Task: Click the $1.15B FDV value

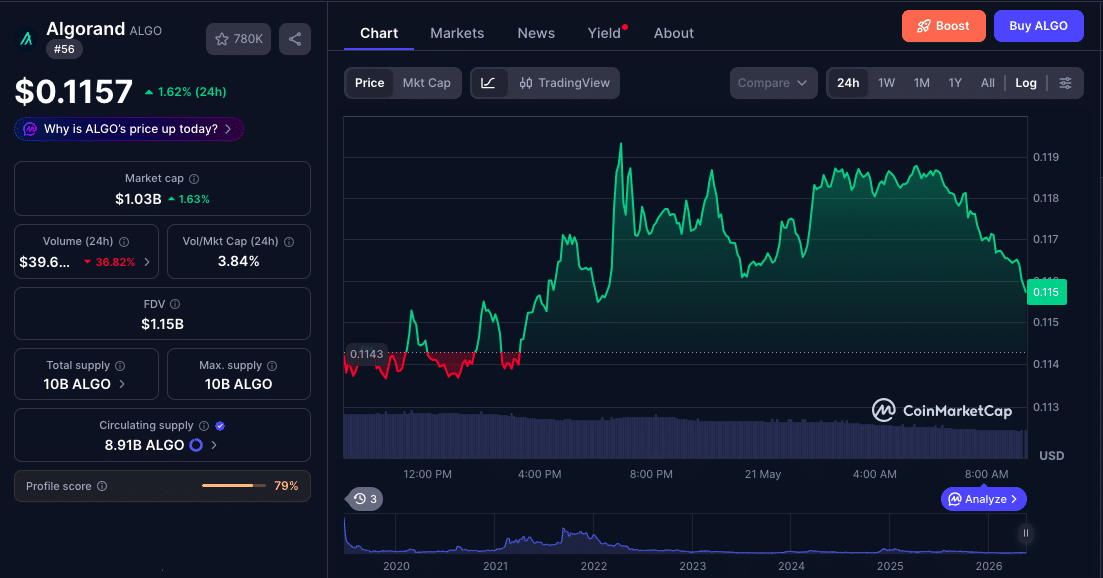Action: point(162,324)
